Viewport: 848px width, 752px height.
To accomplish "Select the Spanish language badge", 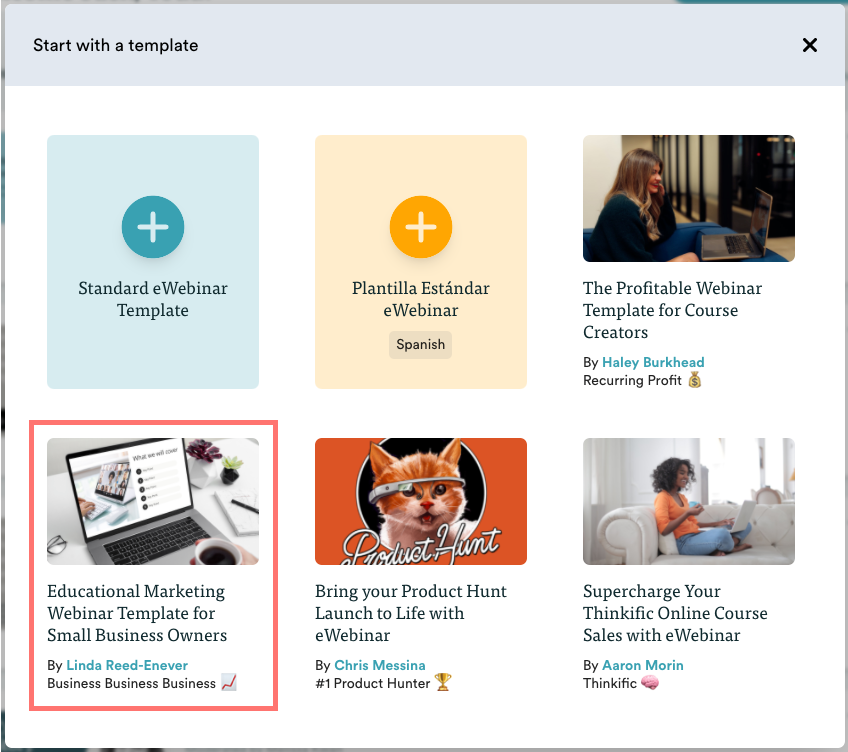I will tap(420, 344).
